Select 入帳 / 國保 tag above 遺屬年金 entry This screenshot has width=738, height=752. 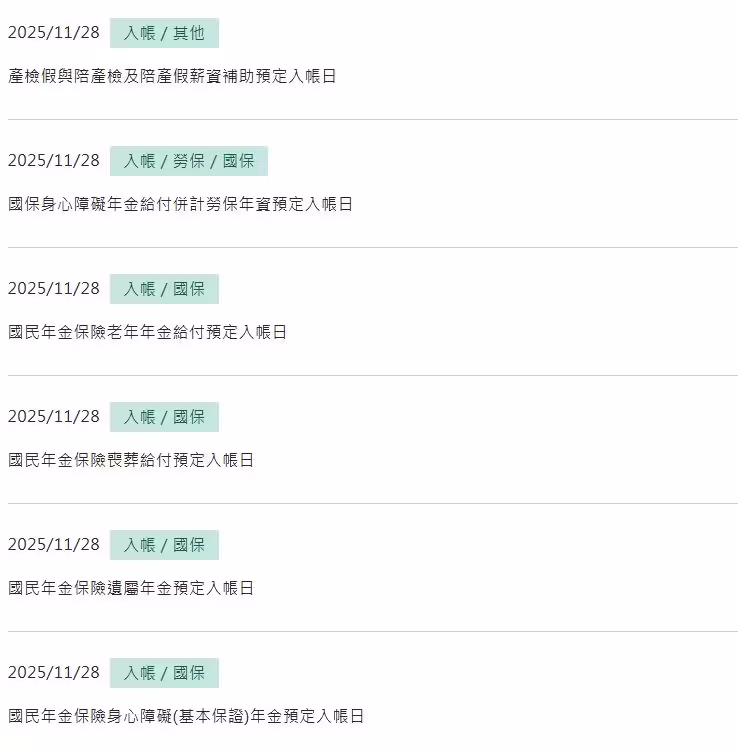[x=164, y=545]
